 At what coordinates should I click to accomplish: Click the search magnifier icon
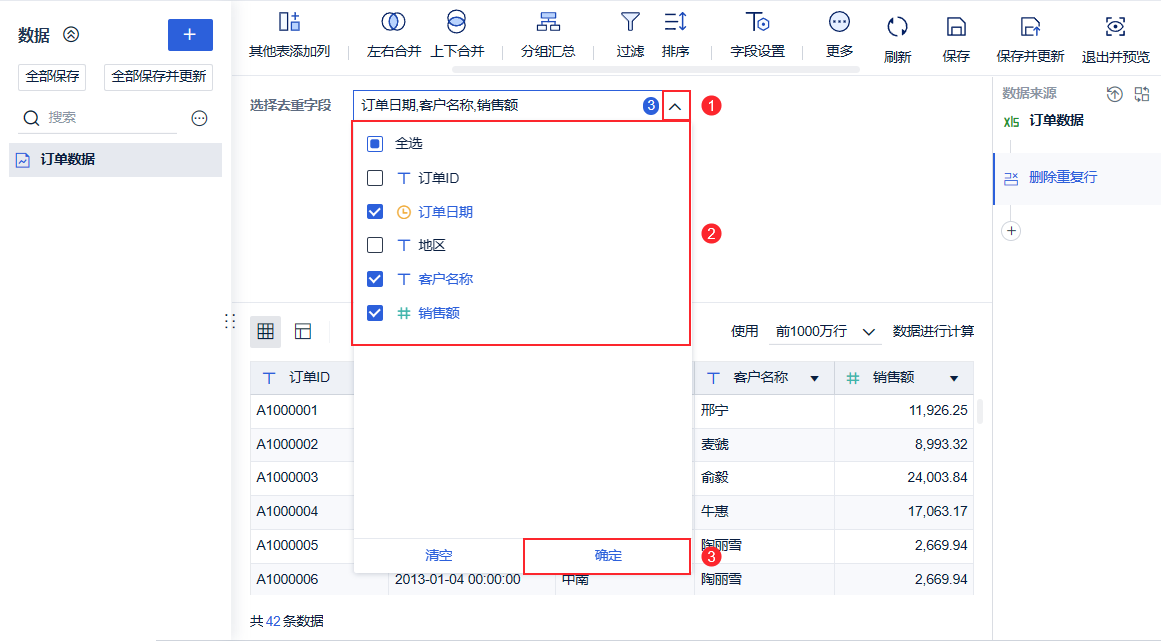tap(31, 118)
